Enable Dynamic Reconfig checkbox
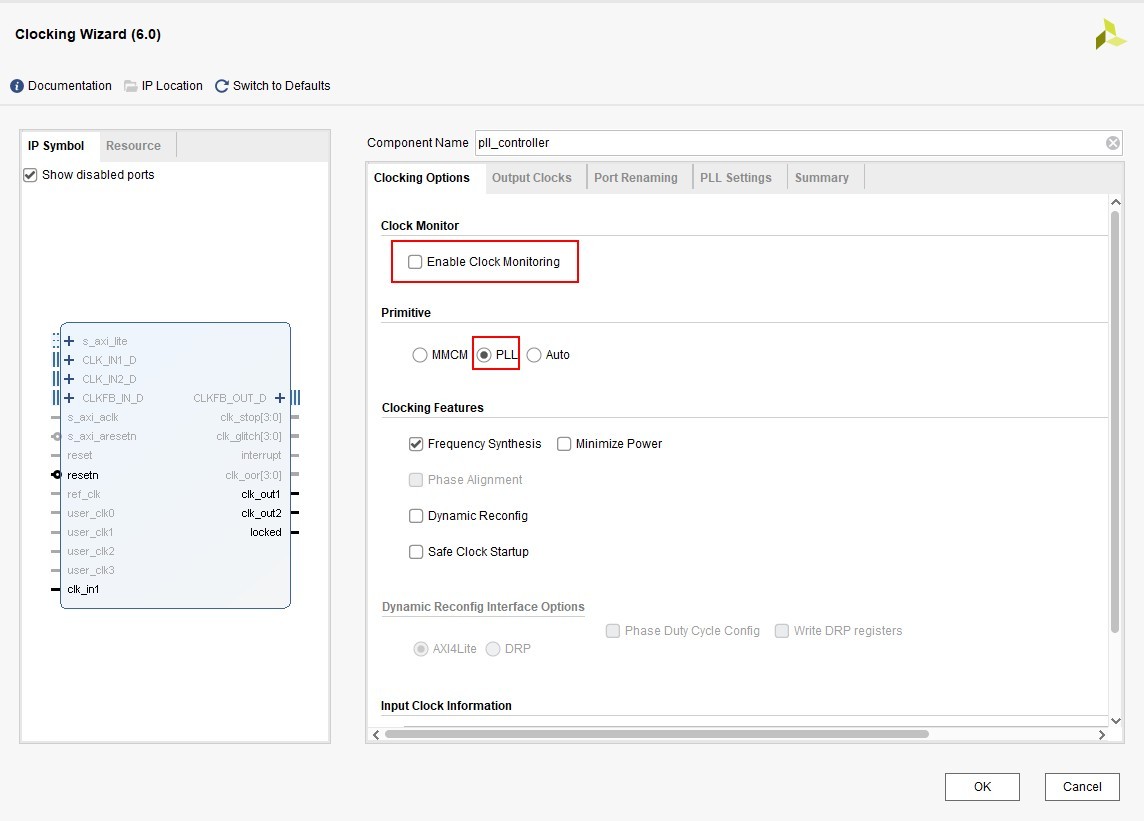 click(416, 516)
